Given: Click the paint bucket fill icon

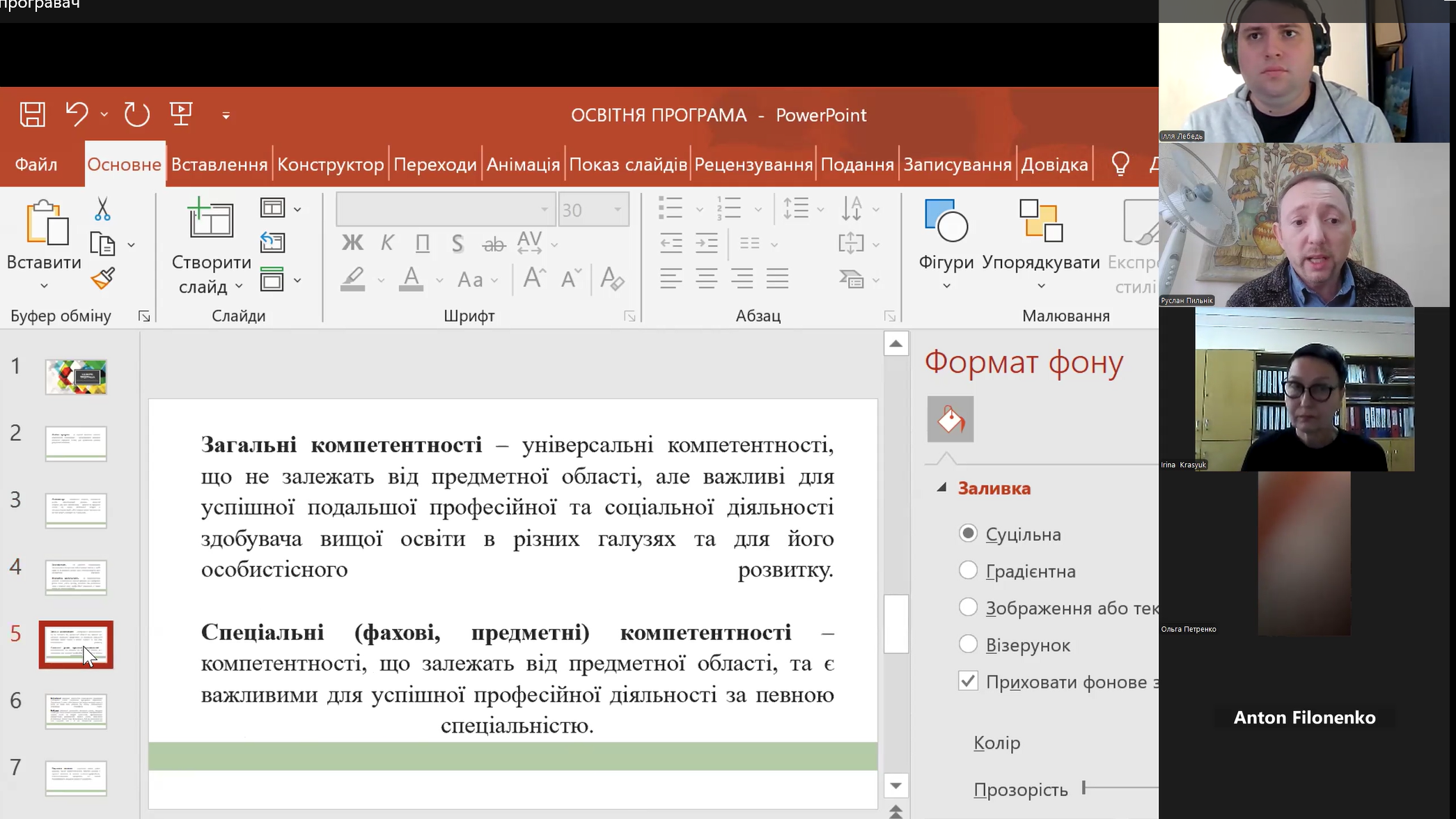Looking at the screenshot, I should [950, 419].
